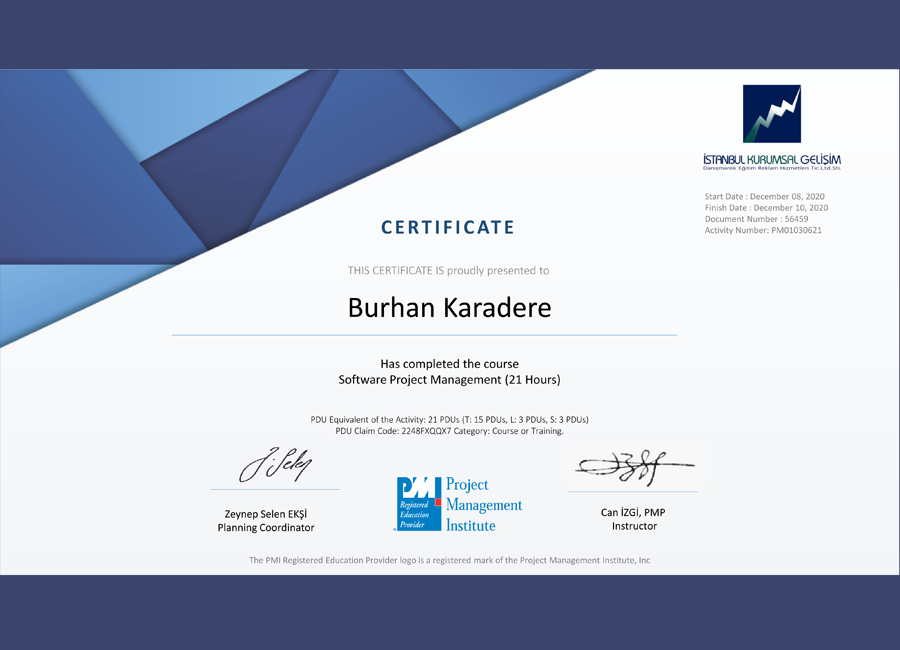
Task: Click the Can İZGİ, PMP name
Action: click(633, 513)
